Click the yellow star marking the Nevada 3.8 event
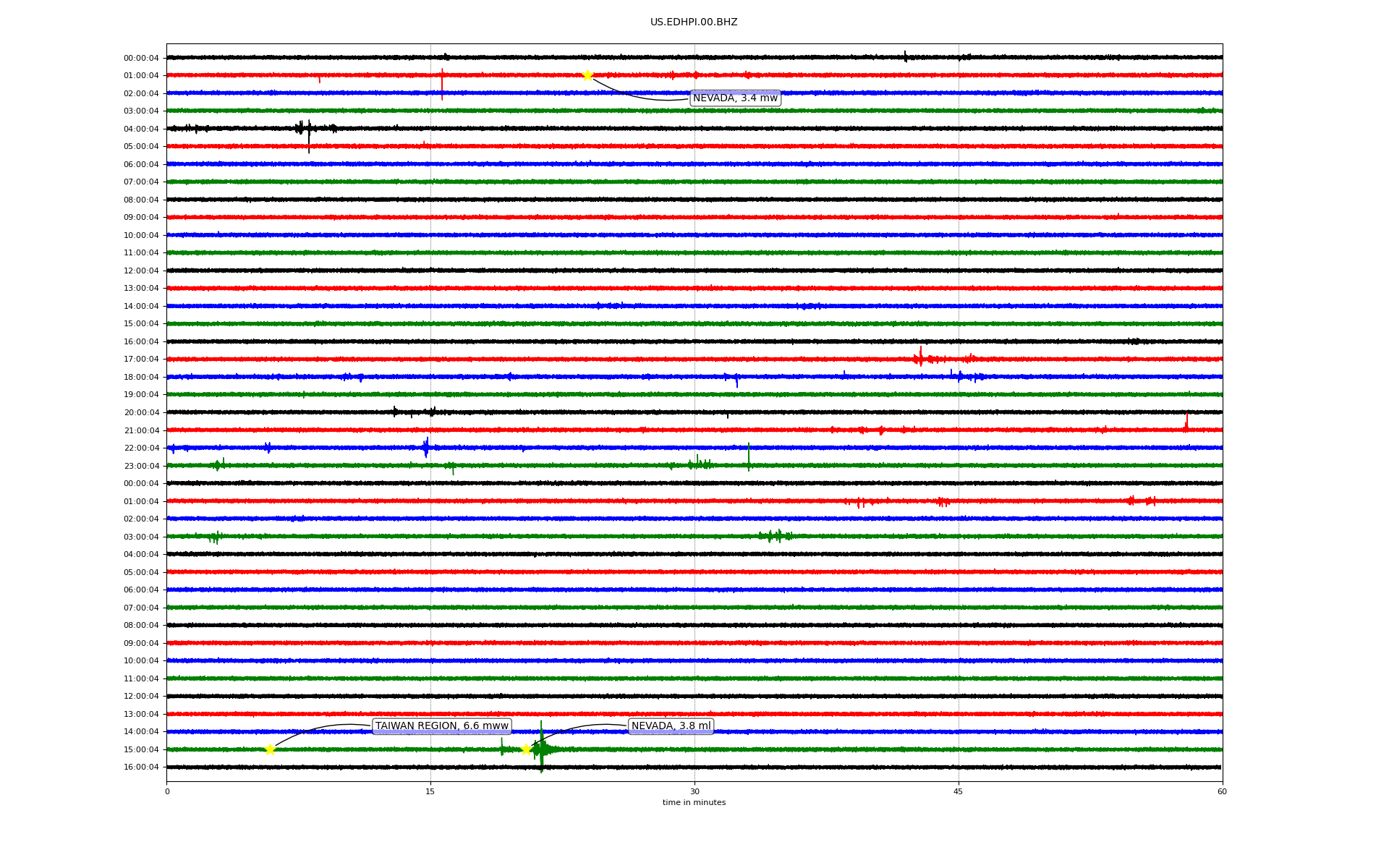 [x=526, y=749]
